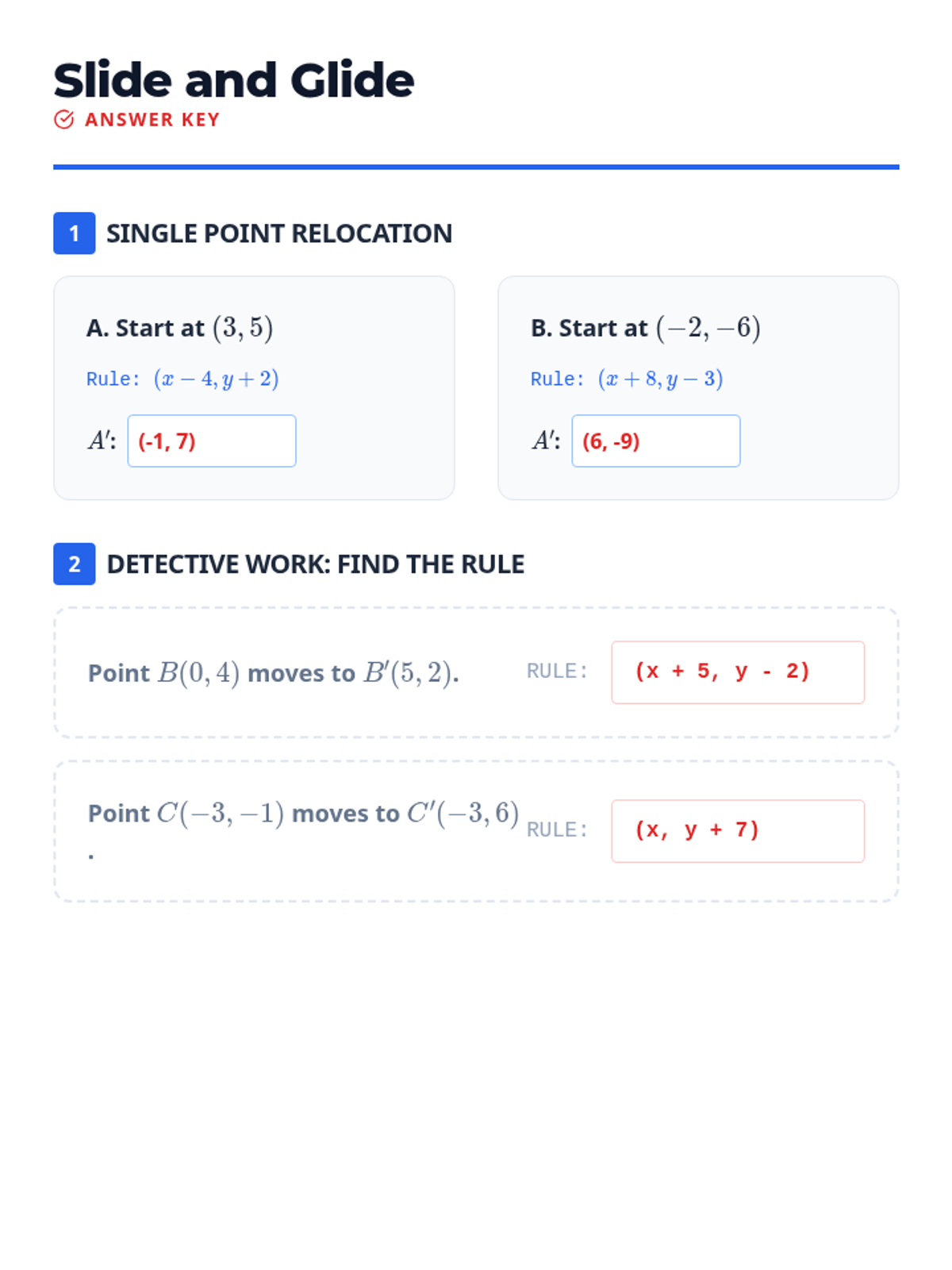Select the A′ answer box showing (-1, 7)
Viewport: 952px width, 1270px height.
tap(212, 441)
